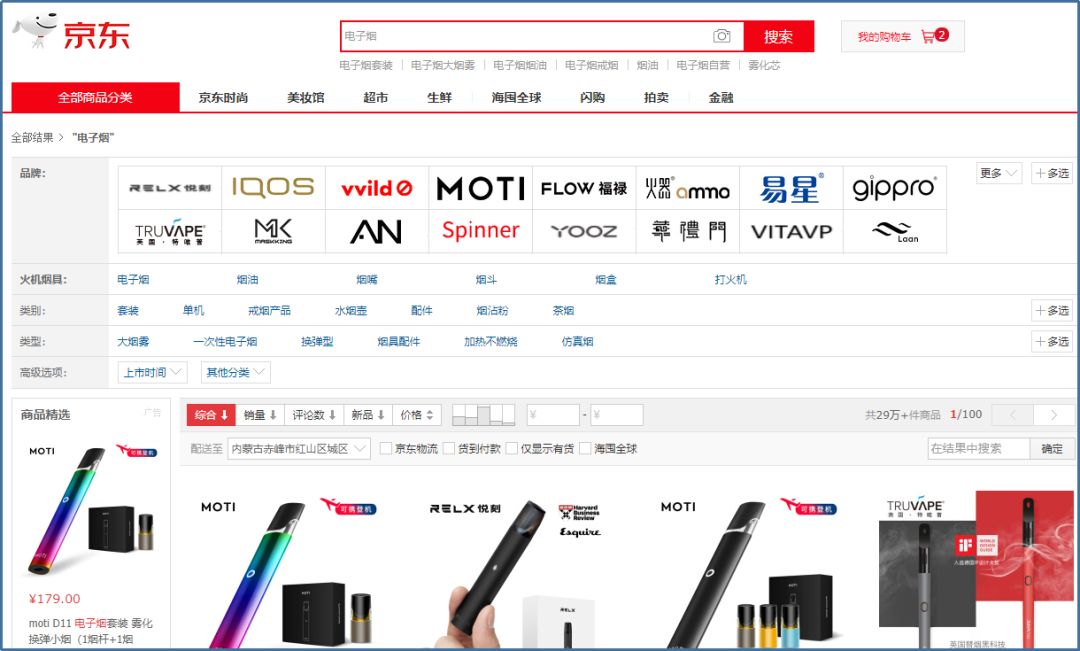Sort by 销量
1080x651 pixels.
coord(260,415)
